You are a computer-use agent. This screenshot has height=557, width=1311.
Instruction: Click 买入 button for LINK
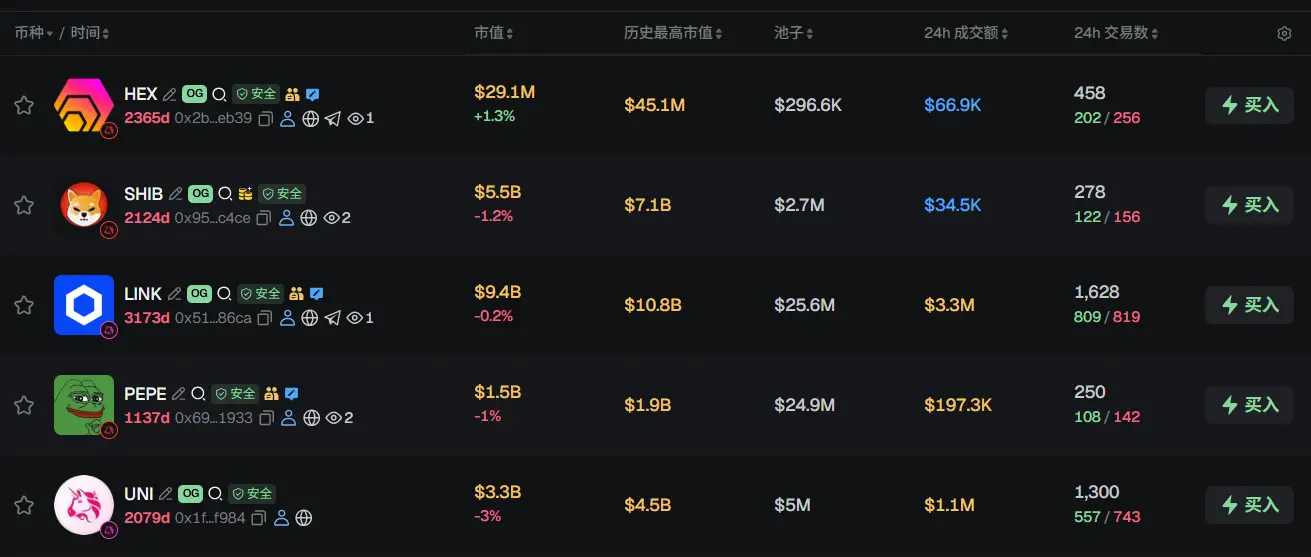pyautogui.click(x=1250, y=305)
